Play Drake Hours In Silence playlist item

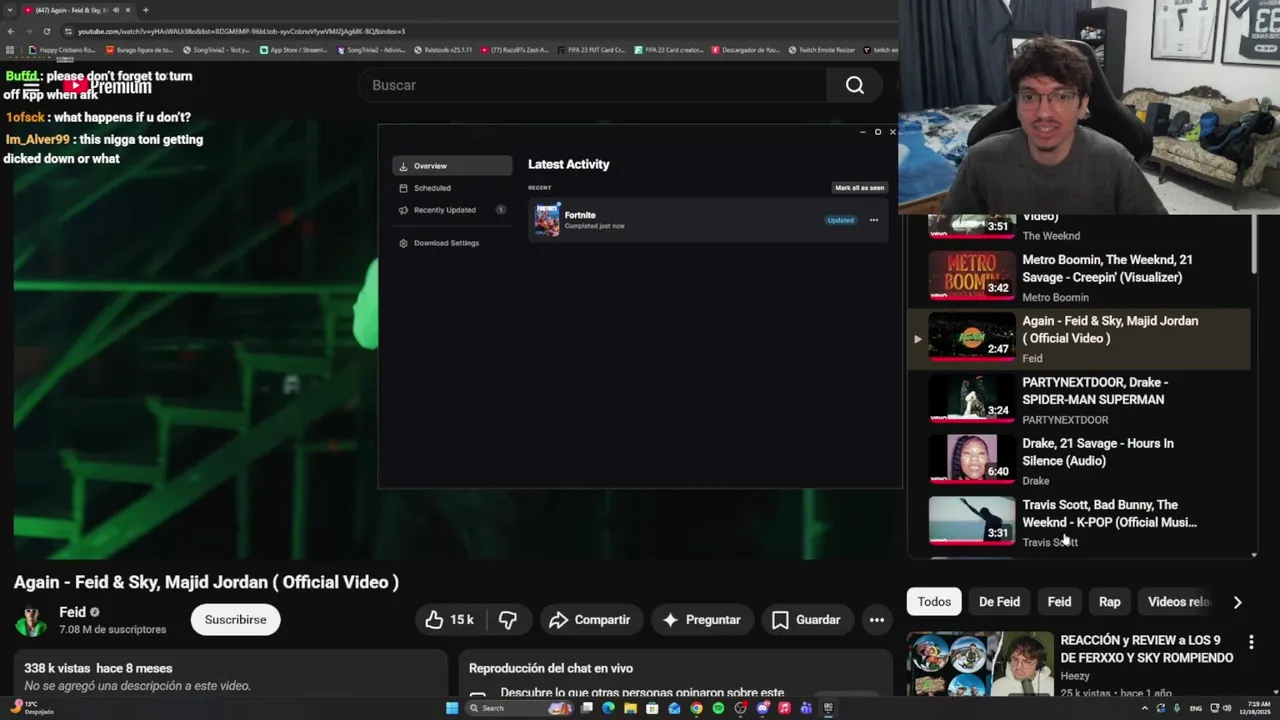click(x=1079, y=461)
